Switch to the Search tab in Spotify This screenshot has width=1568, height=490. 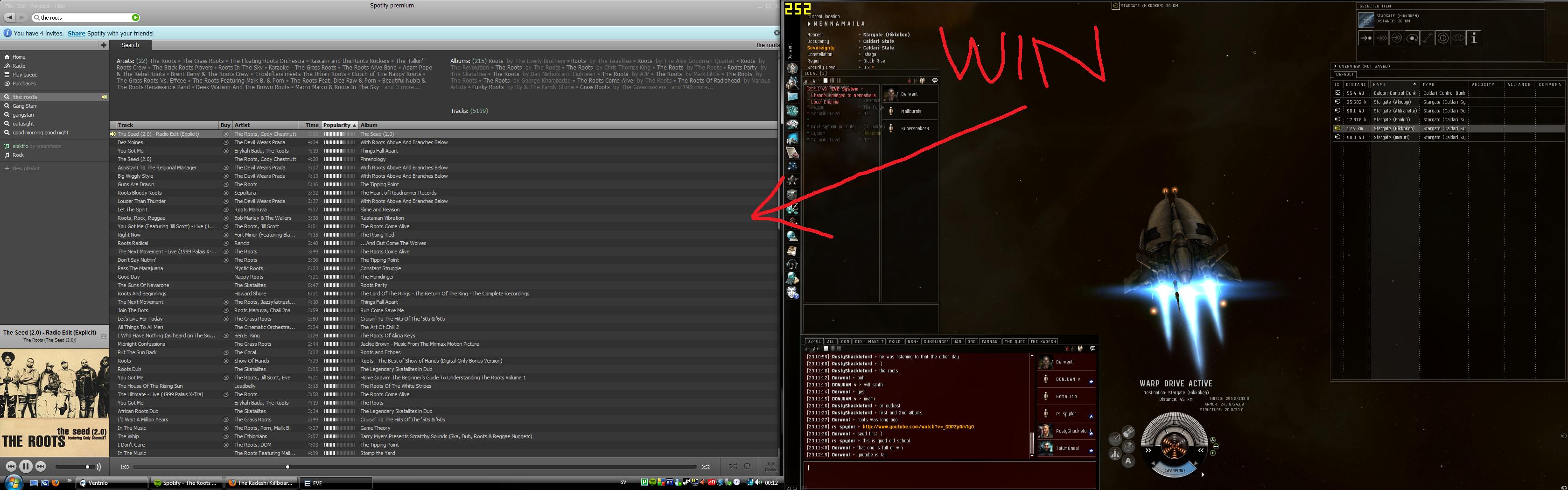pos(130,45)
